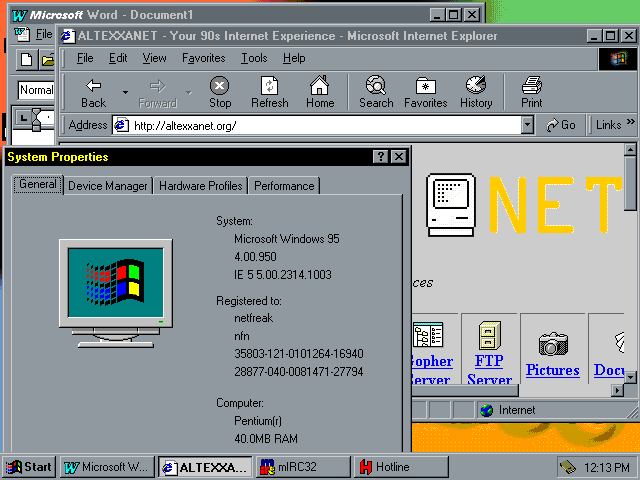Stop page loading with Stop icon
640x480 pixels.
tap(220, 85)
